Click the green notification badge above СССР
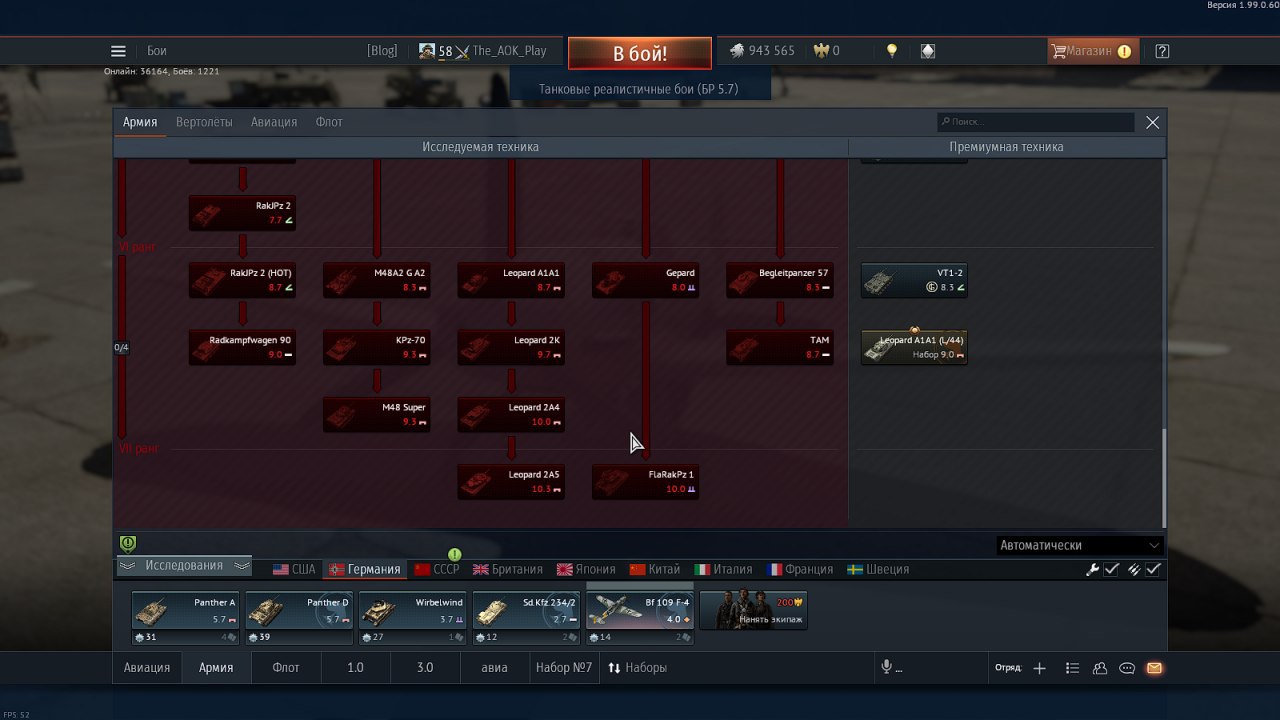This screenshot has height=720, width=1280. coord(454,554)
